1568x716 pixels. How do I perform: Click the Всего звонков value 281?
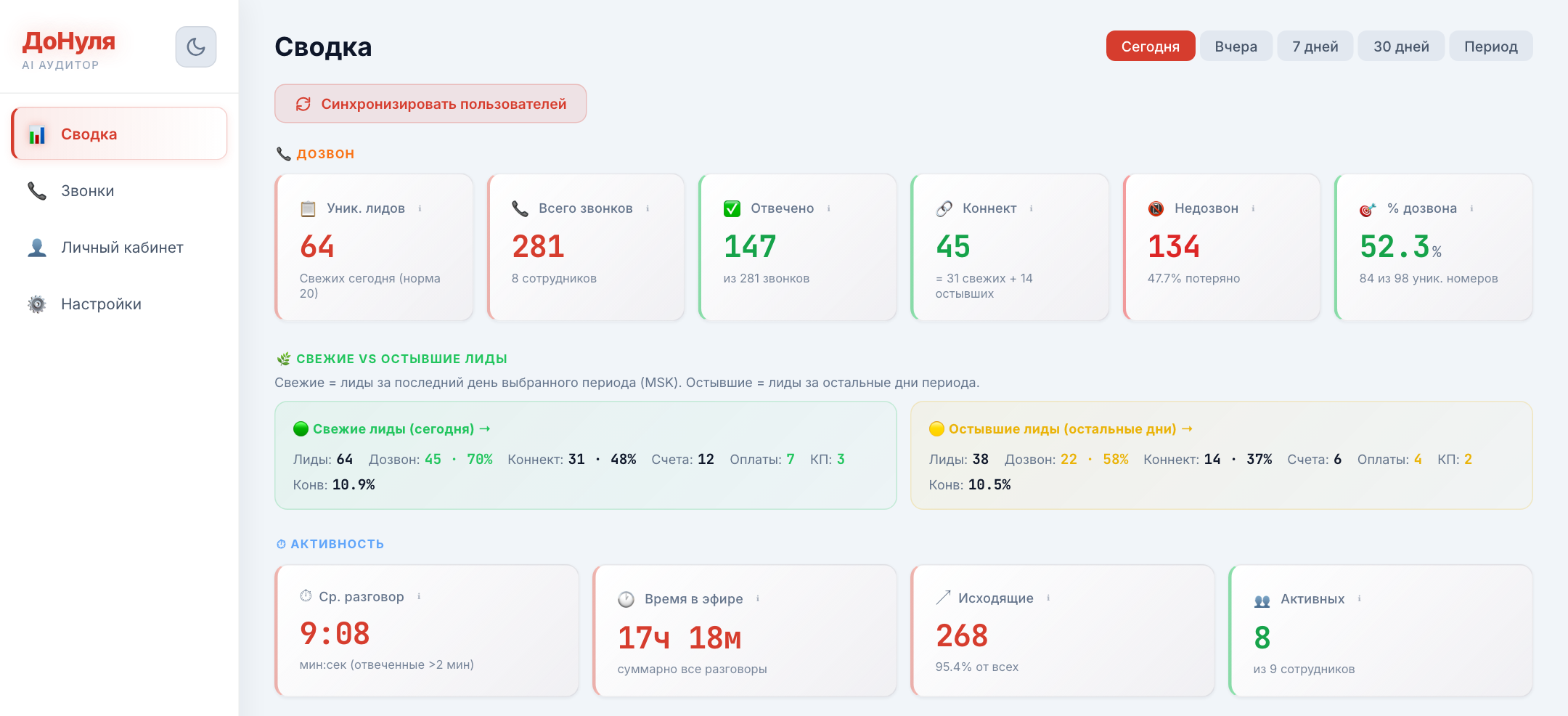[x=538, y=247]
